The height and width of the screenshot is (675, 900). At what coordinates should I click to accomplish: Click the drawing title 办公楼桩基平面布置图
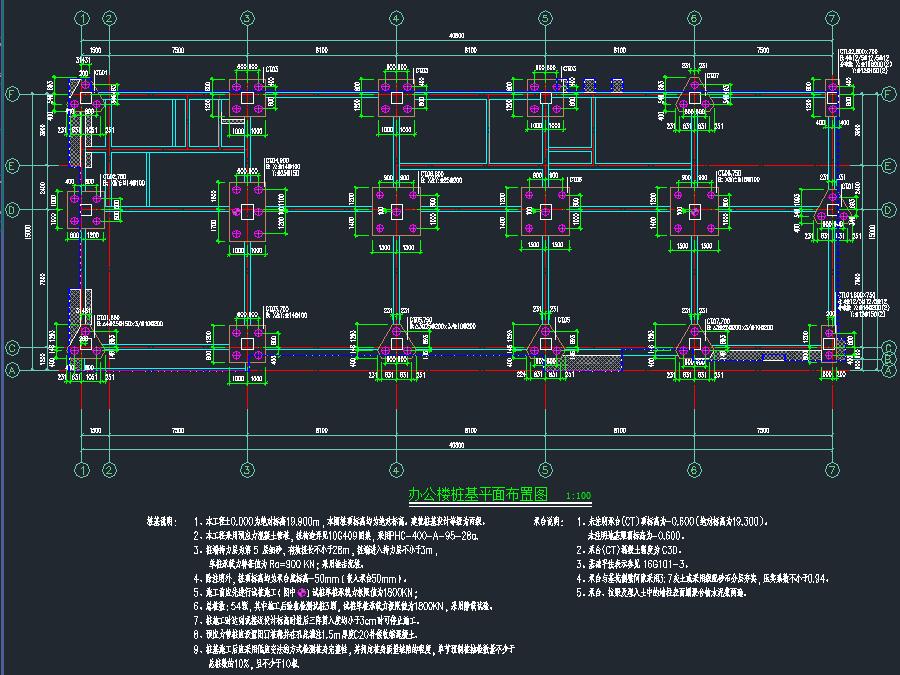(478, 494)
